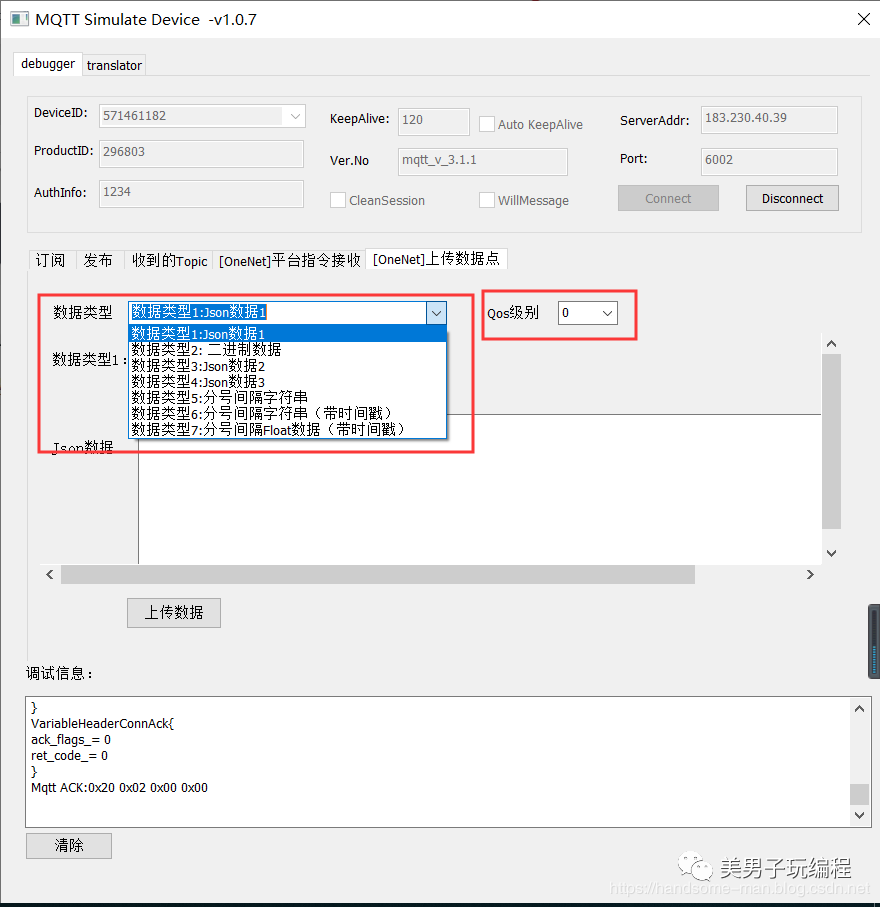Click the Disconnect button
The height and width of the screenshot is (907, 880).
792,197
